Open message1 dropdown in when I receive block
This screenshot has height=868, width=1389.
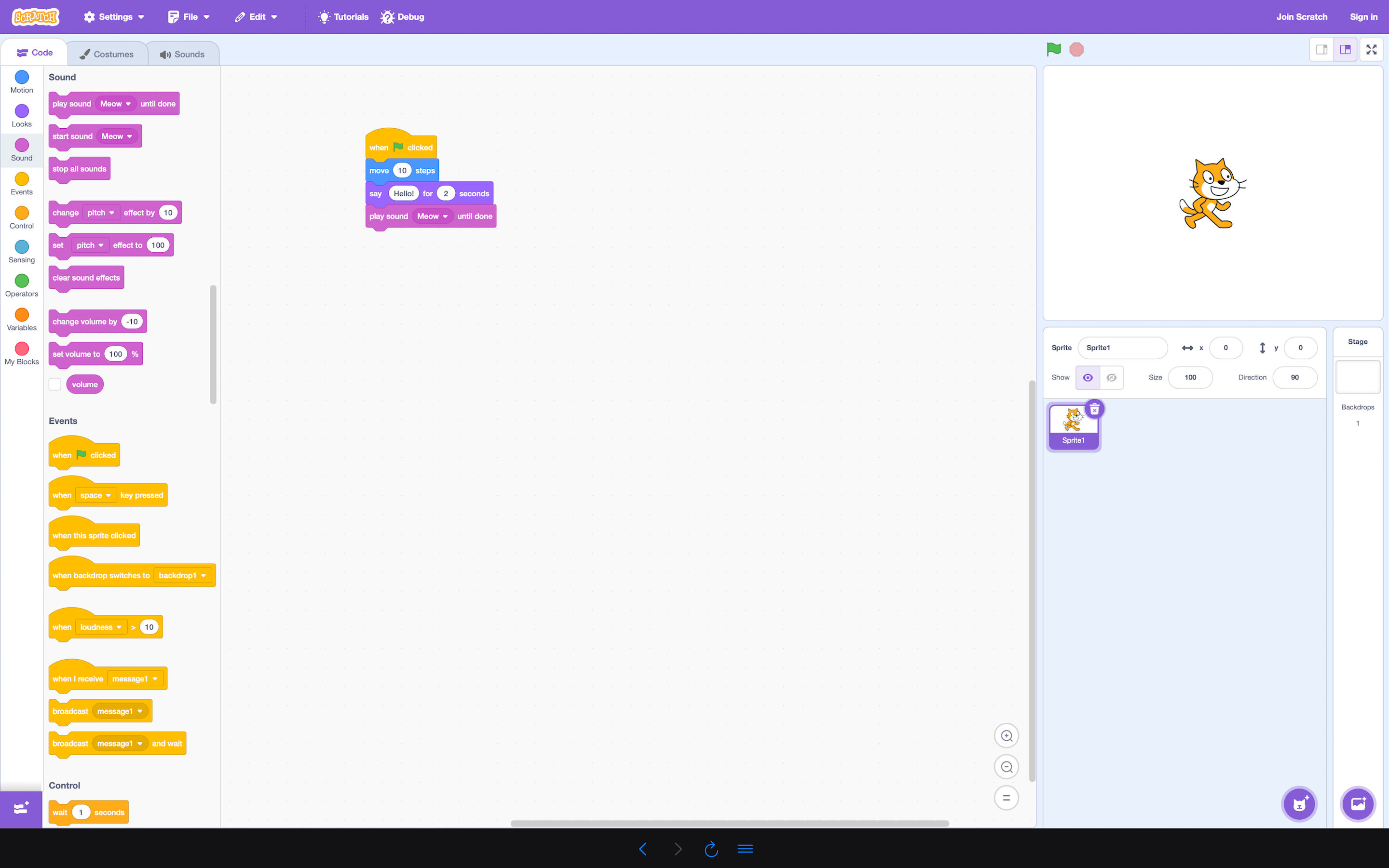pos(135,678)
